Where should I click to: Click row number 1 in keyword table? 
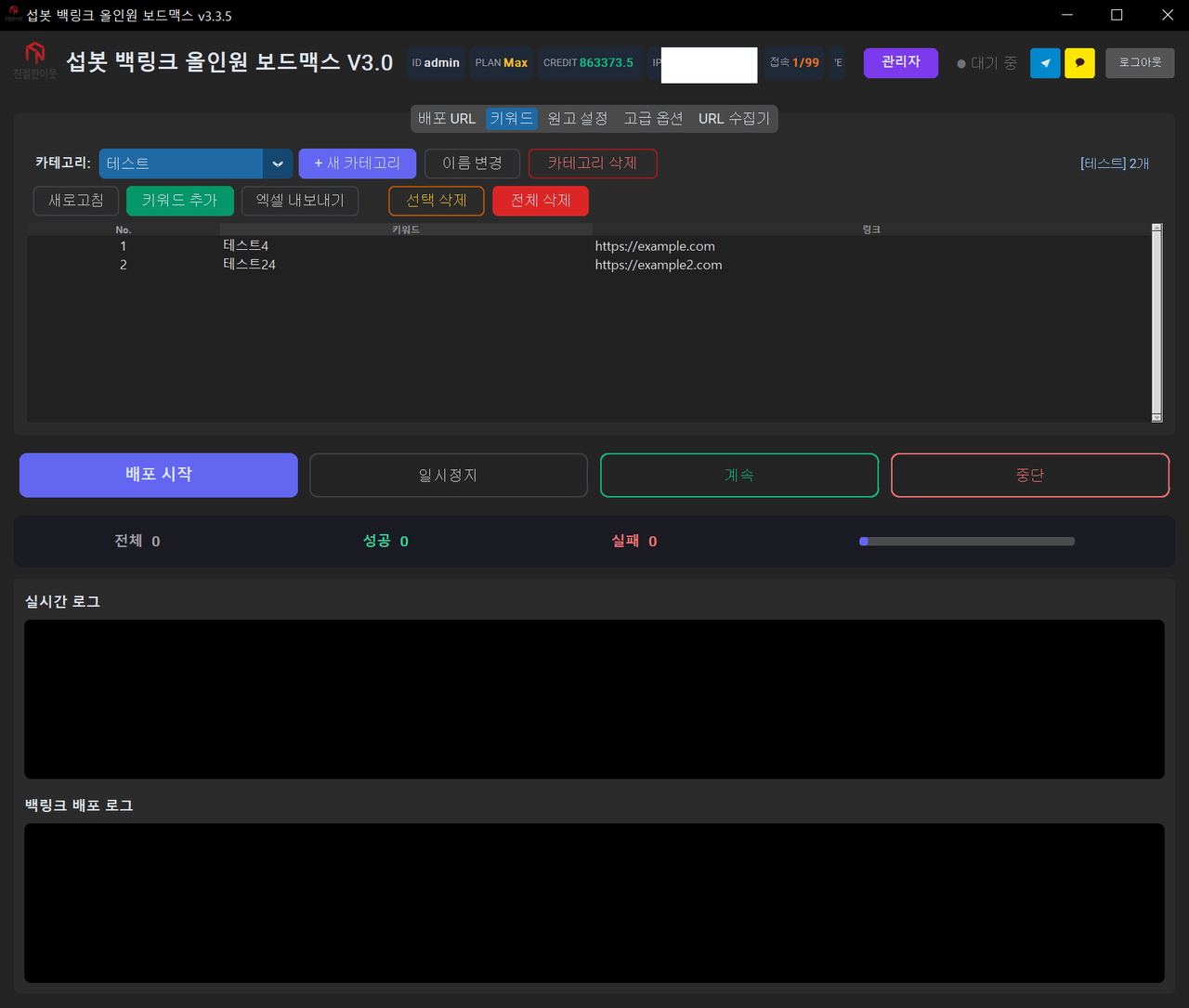124,246
